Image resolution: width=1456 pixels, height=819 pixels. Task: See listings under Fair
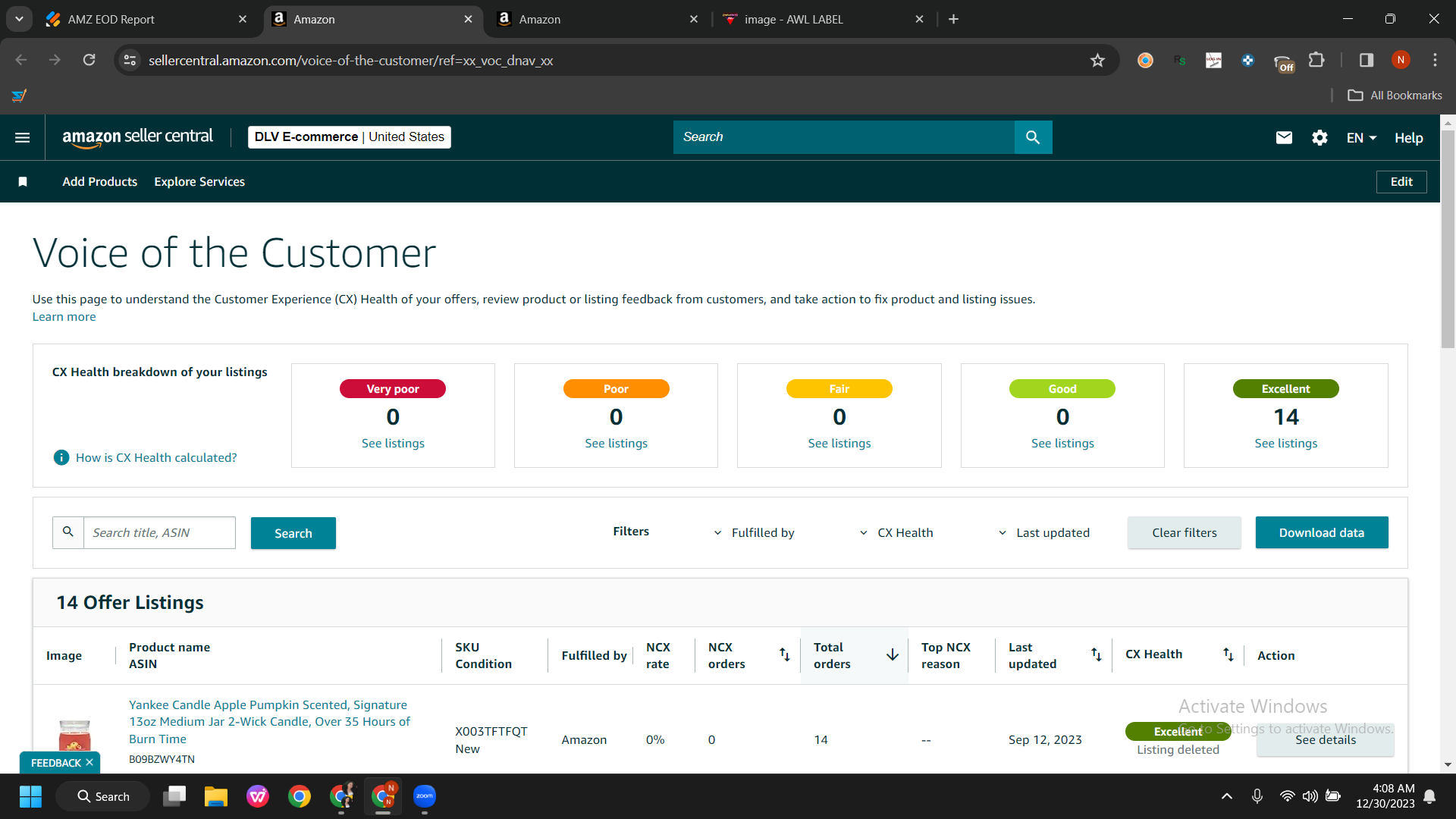839,443
